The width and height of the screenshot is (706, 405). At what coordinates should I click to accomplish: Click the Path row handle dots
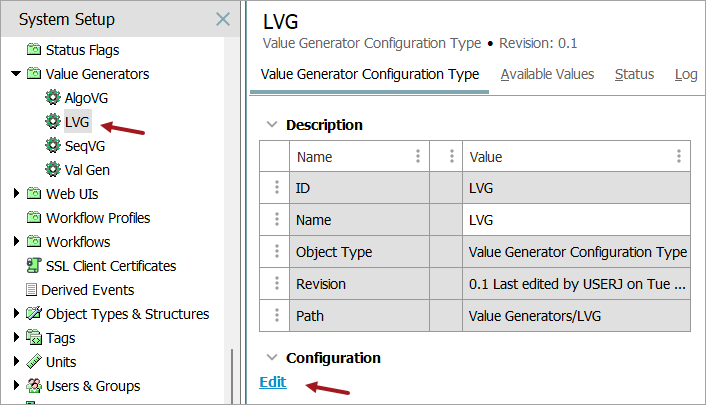pyautogui.click(x=276, y=315)
